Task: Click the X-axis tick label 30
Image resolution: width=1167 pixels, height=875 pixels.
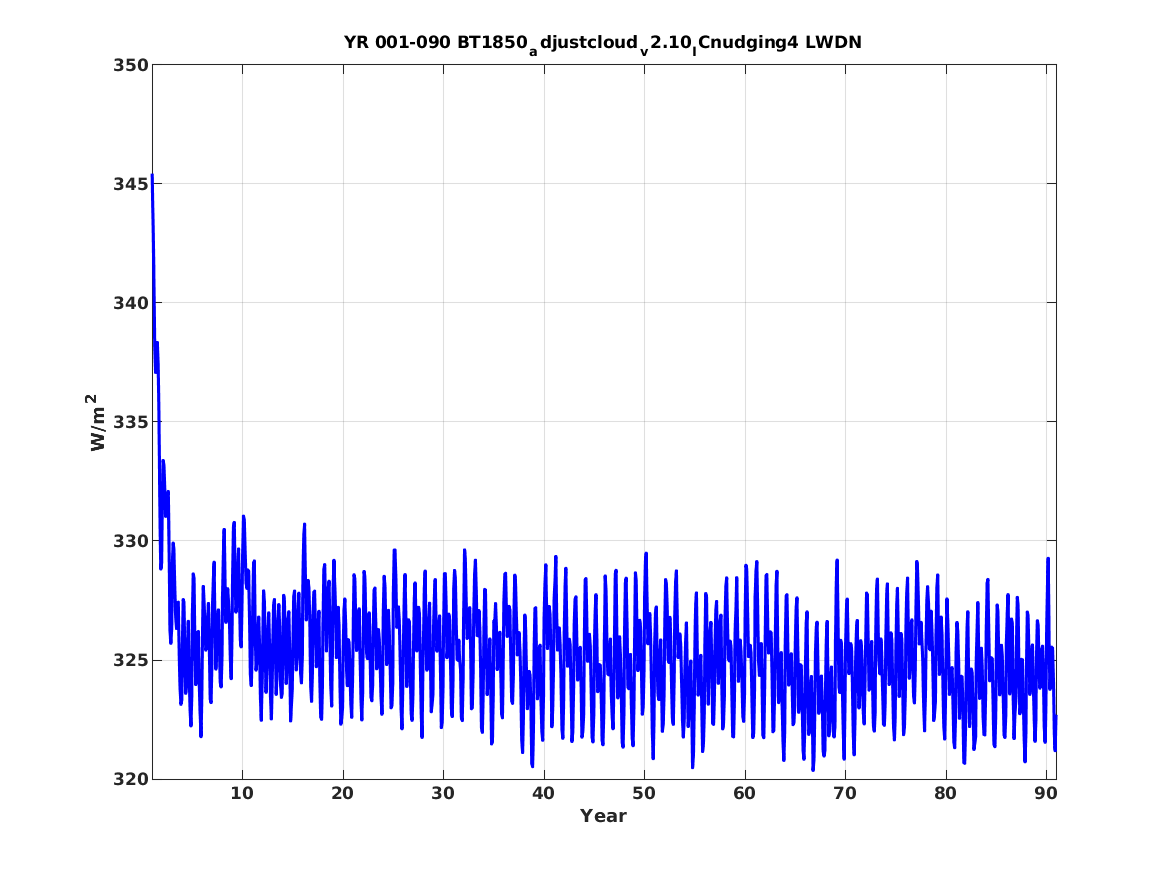Action: tap(443, 793)
